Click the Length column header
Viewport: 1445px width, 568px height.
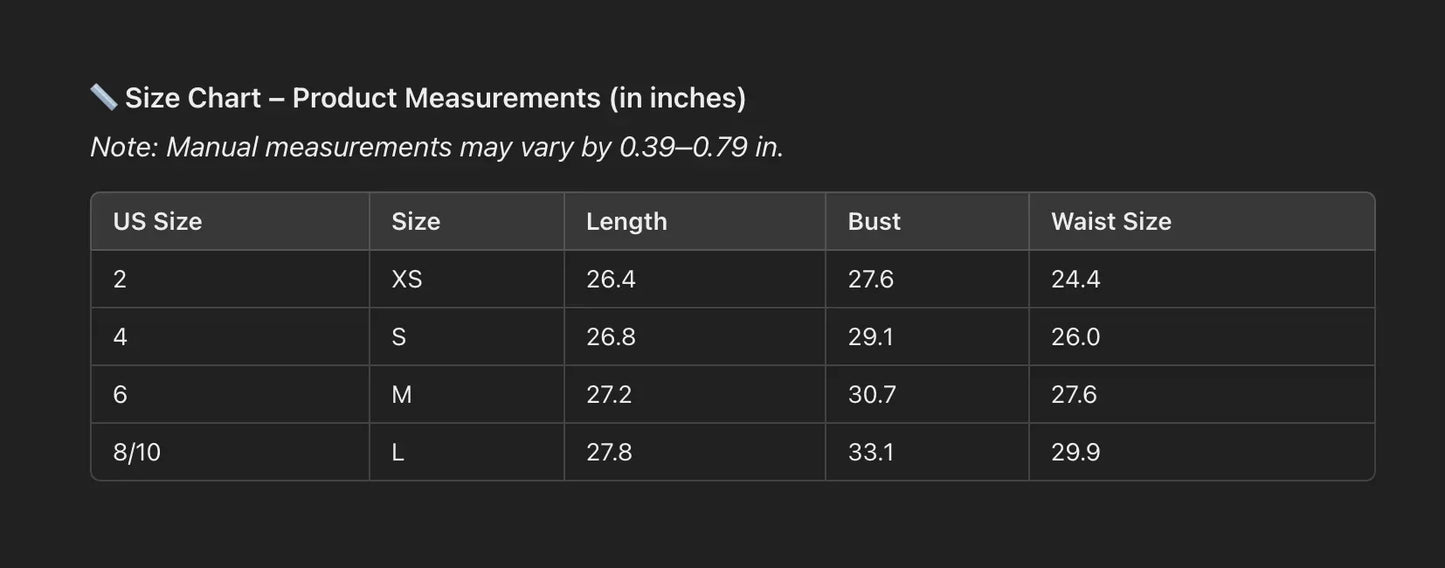pyautogui.click(x=627, y=221)
